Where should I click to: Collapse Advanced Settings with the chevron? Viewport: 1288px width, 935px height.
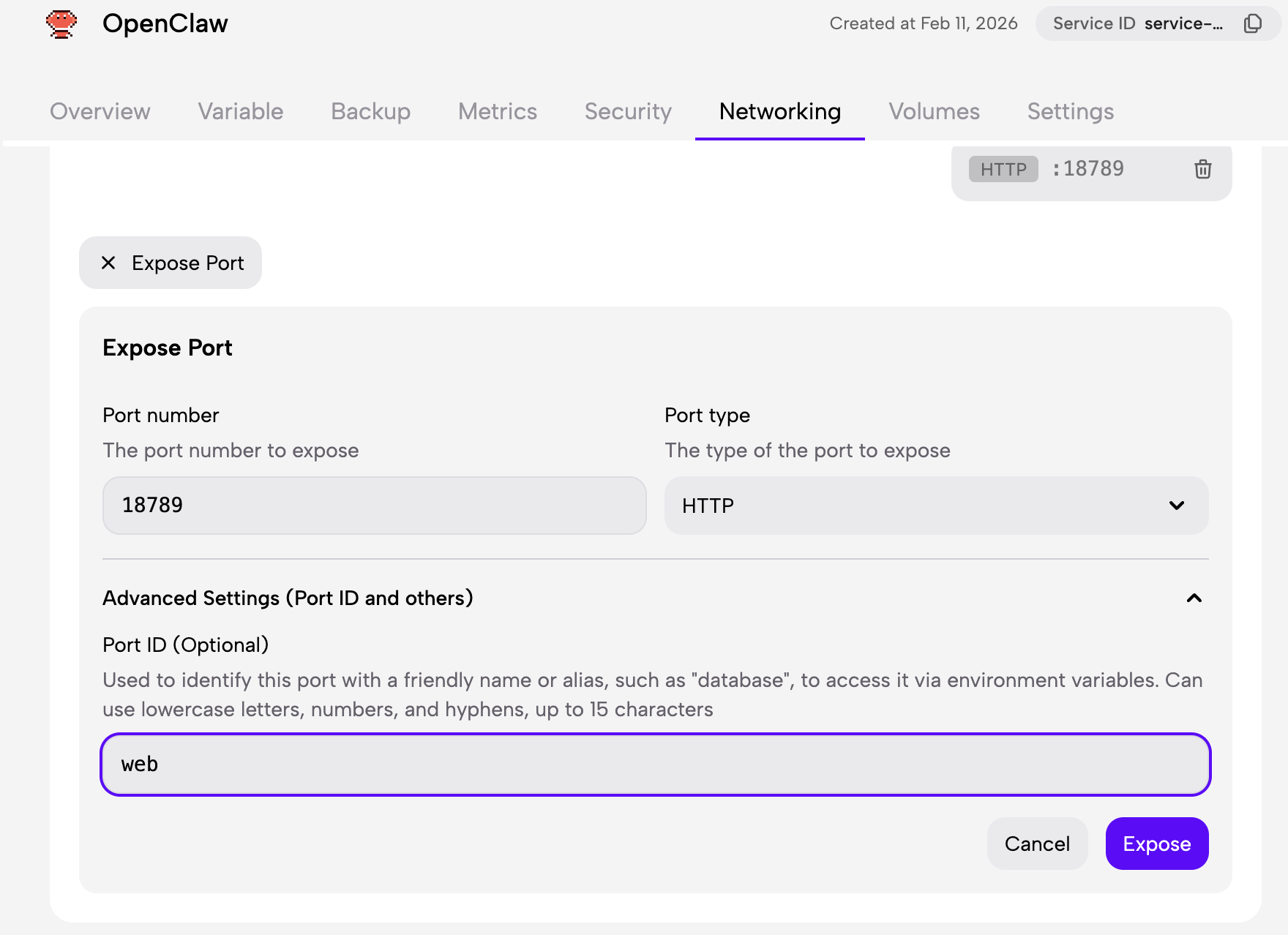click(1194, 598)
